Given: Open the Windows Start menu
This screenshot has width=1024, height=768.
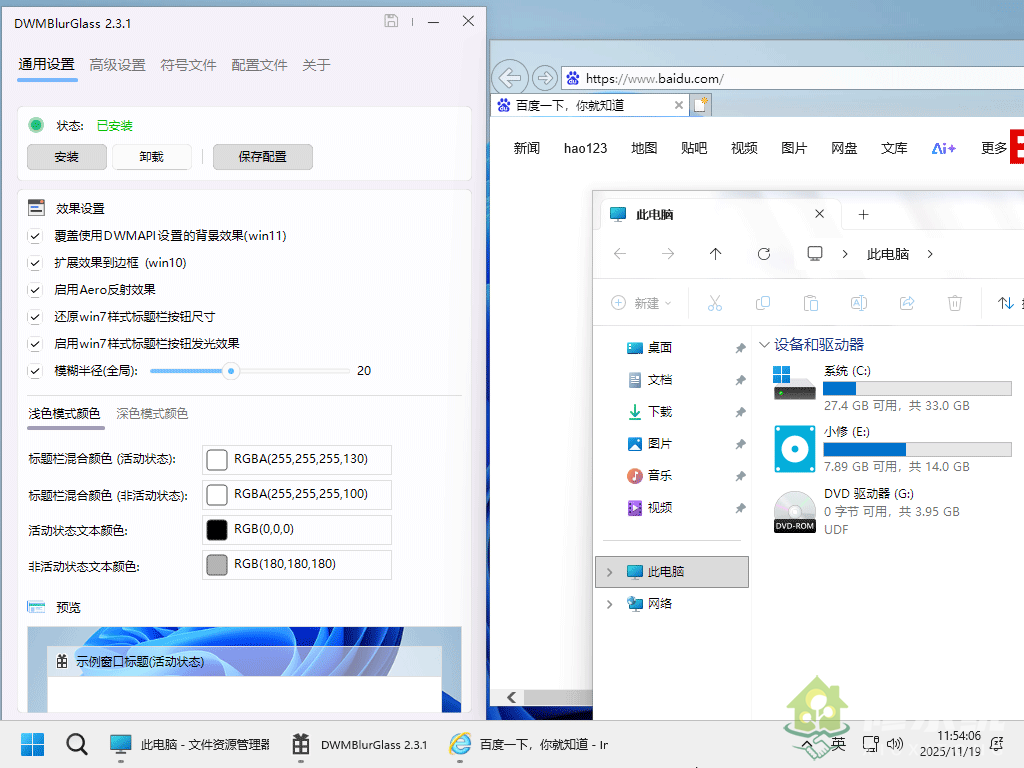Looking at the screenshot, I should coord(33,744).
